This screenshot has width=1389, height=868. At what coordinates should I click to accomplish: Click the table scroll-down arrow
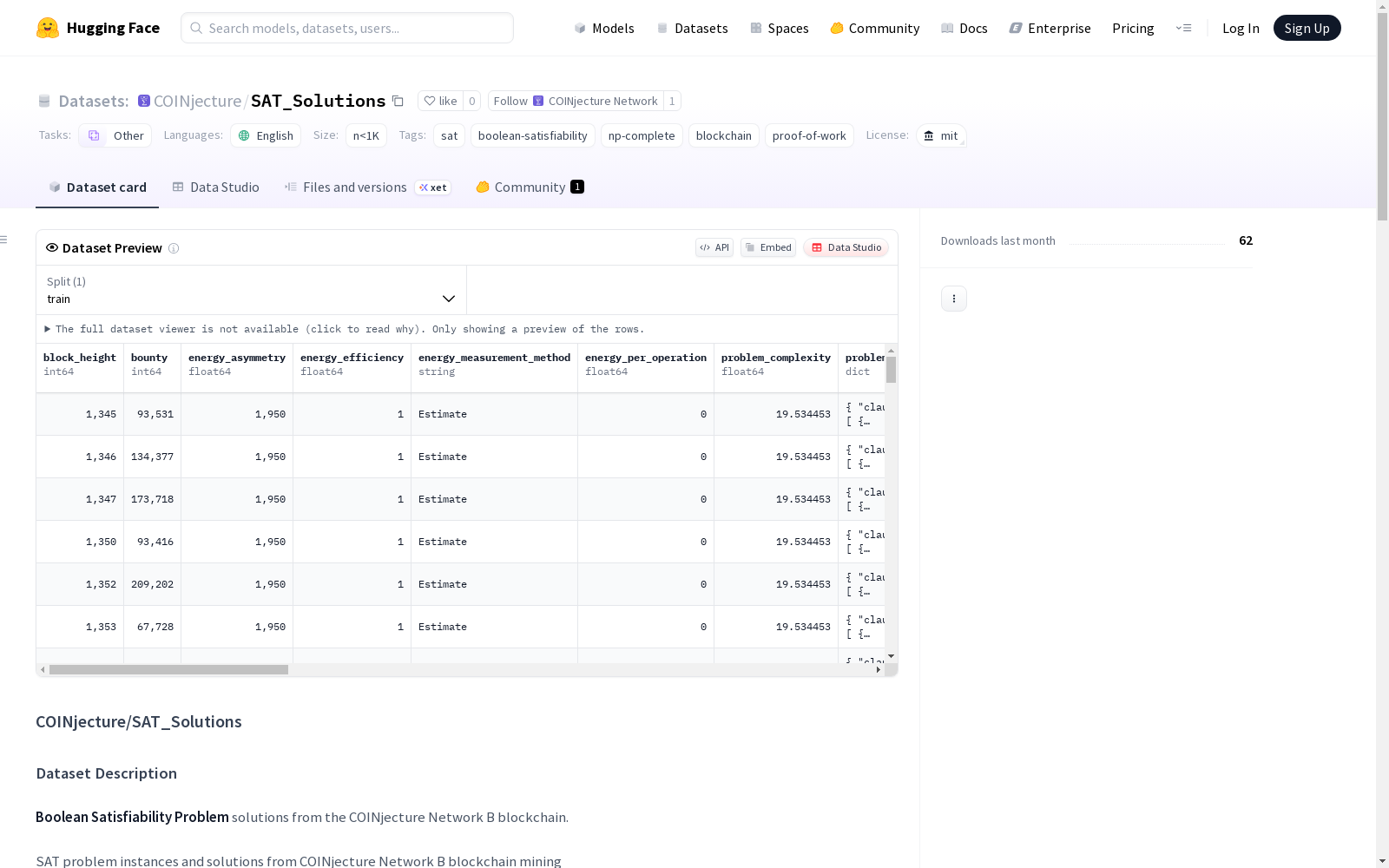(x=891, y=656)
